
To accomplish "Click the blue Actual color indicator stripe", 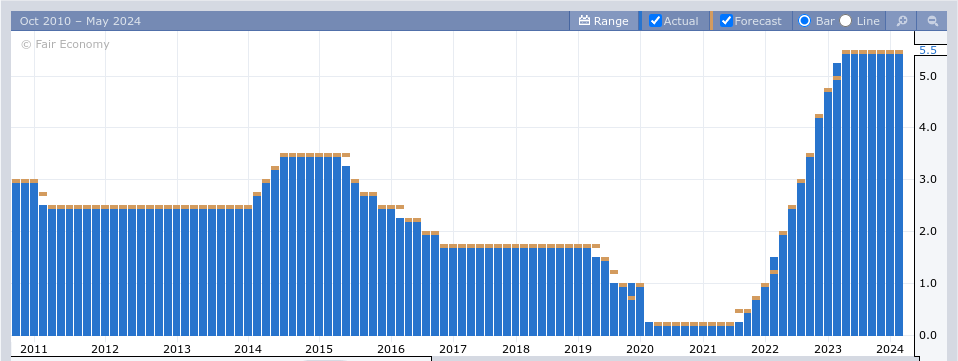I will pyautogui.click(x=640, y=21).
